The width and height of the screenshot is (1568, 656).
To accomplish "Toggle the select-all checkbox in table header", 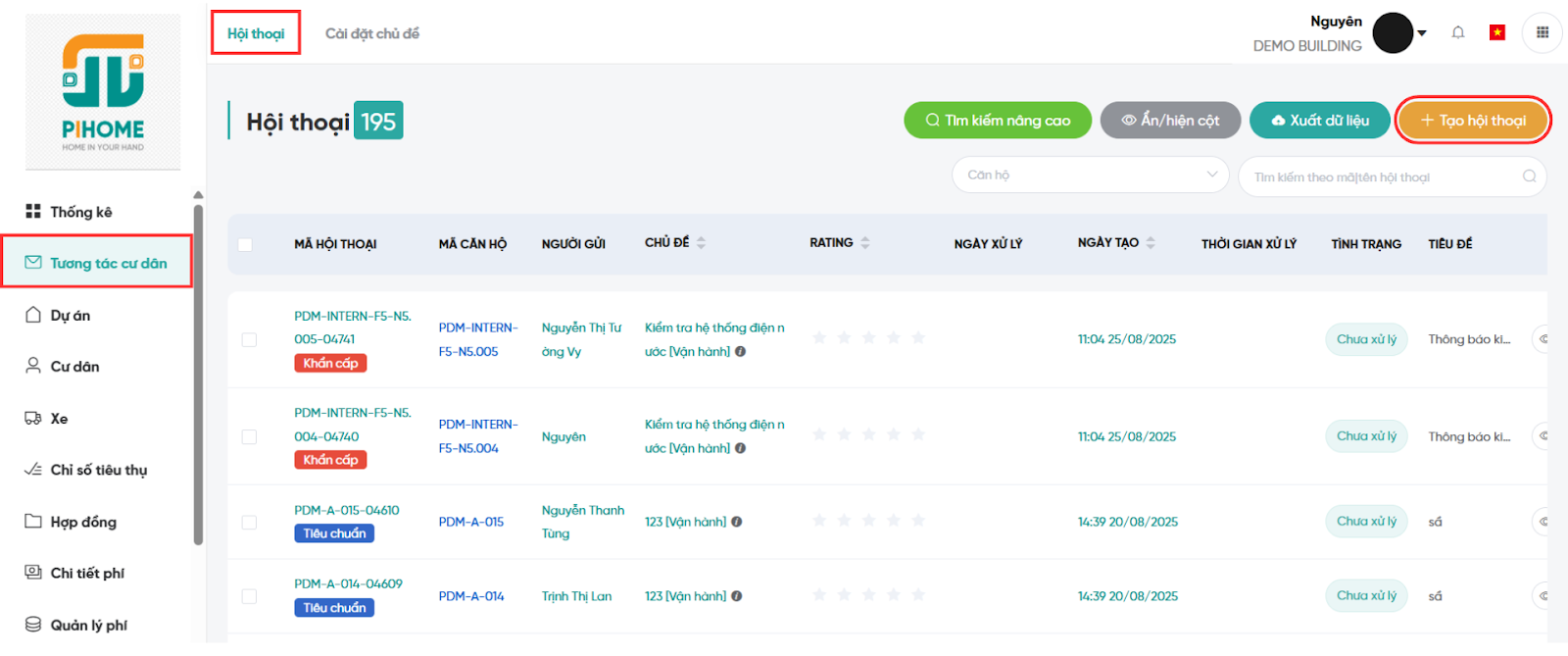I will [x=245, y=244].
